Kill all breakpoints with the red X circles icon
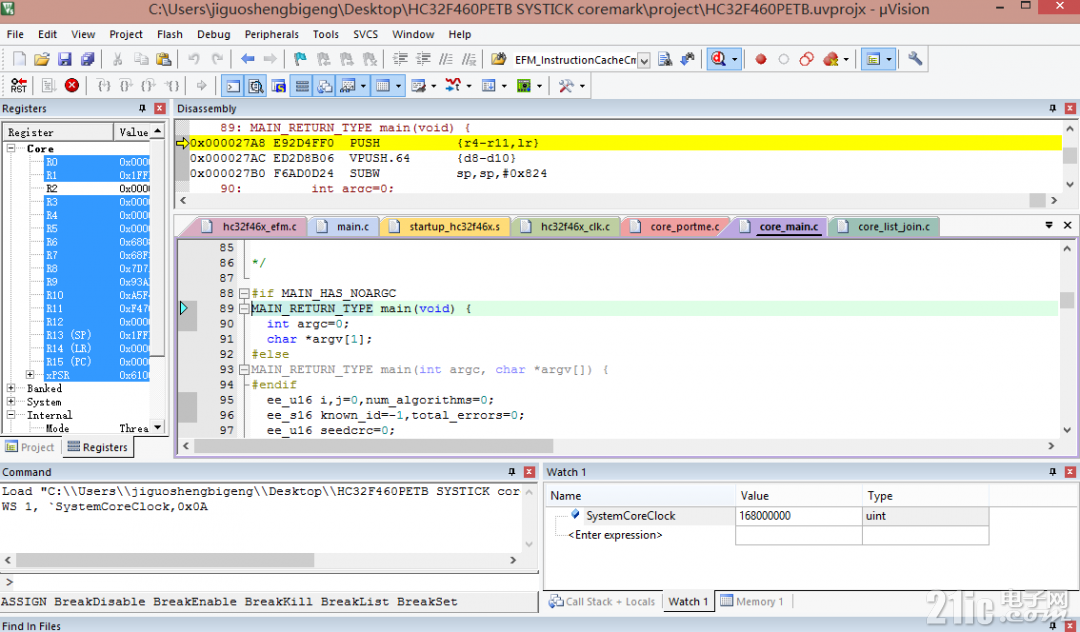This screenshot has width=1080, height=632. click(830, 60)
